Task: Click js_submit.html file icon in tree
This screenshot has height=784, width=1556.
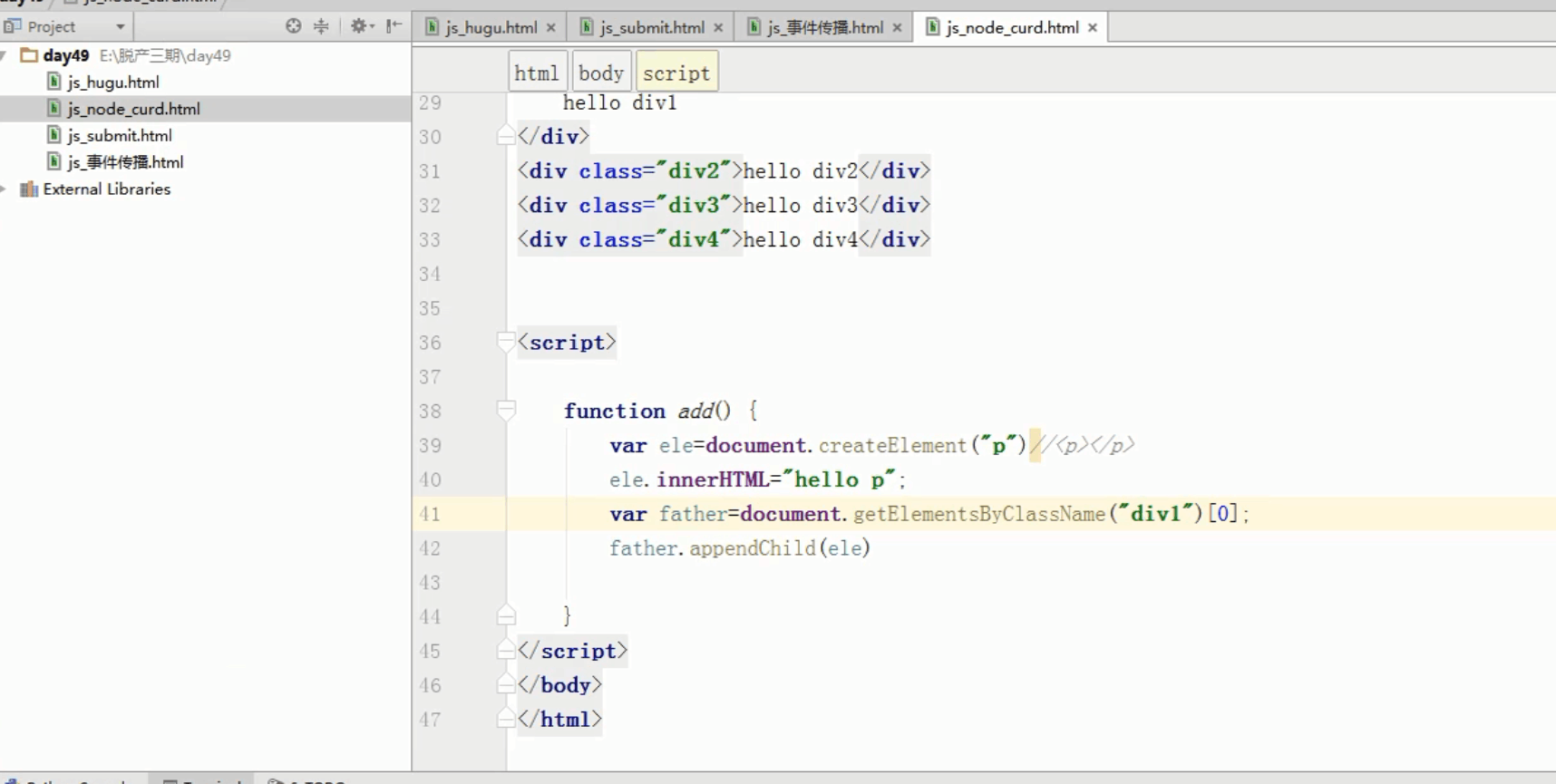Action: 53,135
